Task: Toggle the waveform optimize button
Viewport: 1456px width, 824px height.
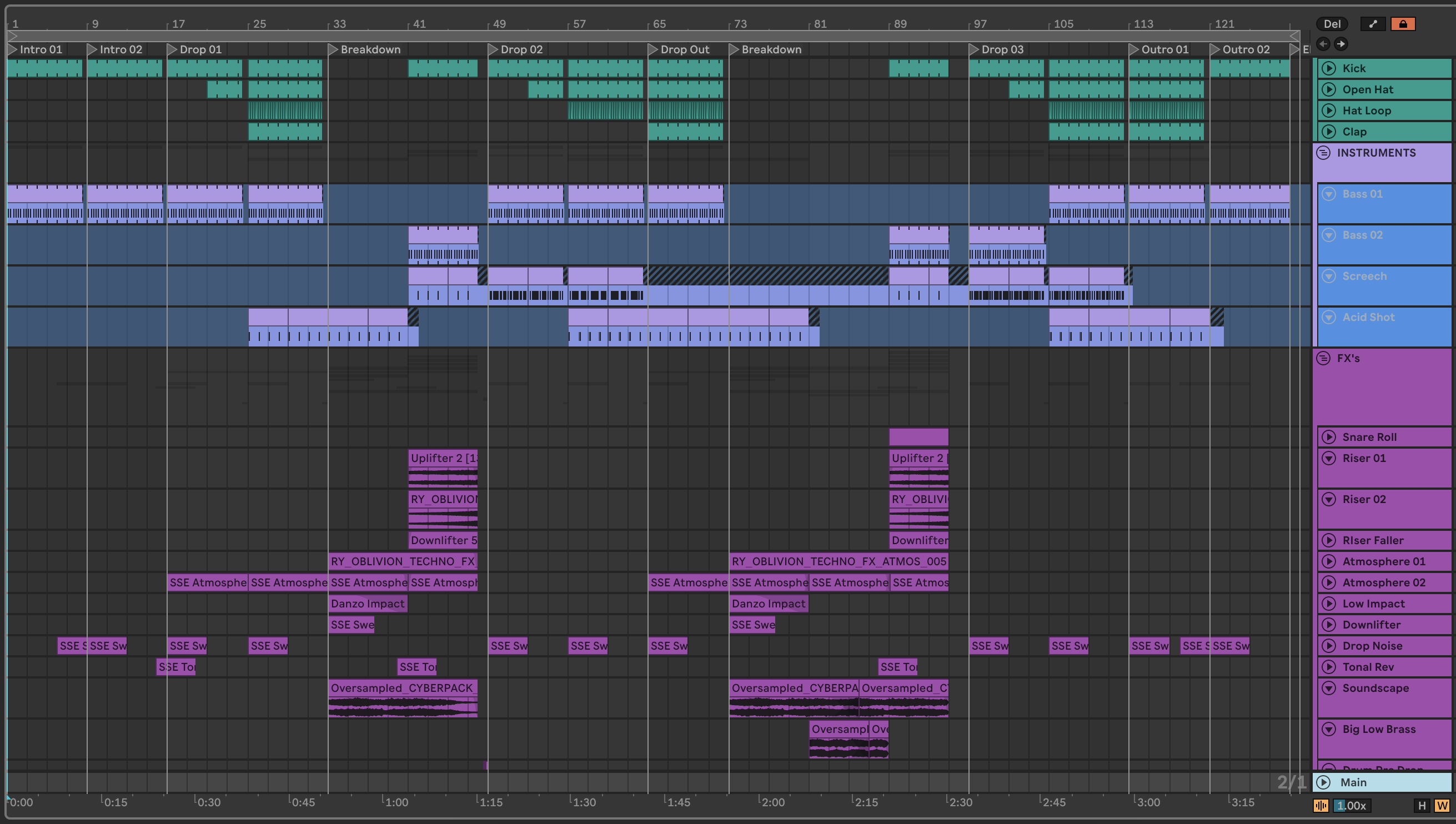Action: [x=1321, y=805]
